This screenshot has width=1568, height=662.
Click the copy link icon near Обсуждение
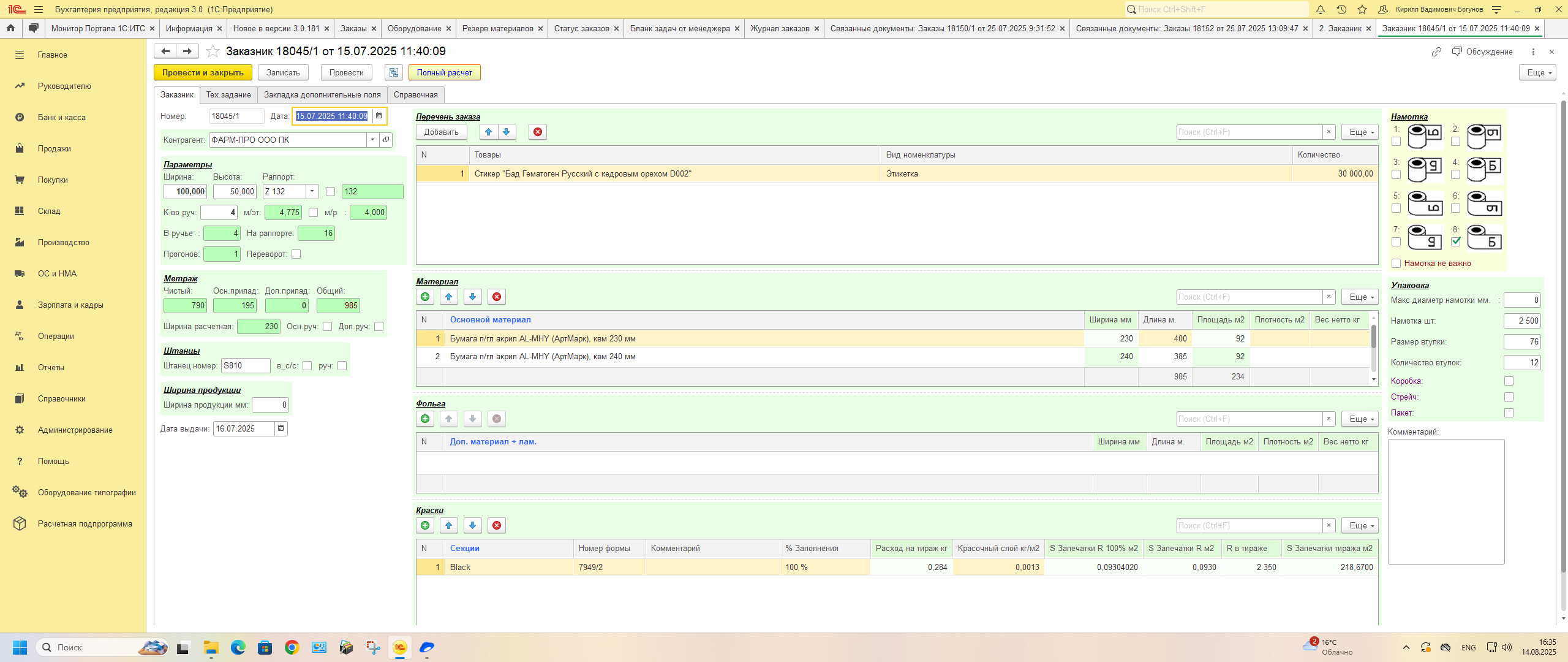[x=1436, y=51]
